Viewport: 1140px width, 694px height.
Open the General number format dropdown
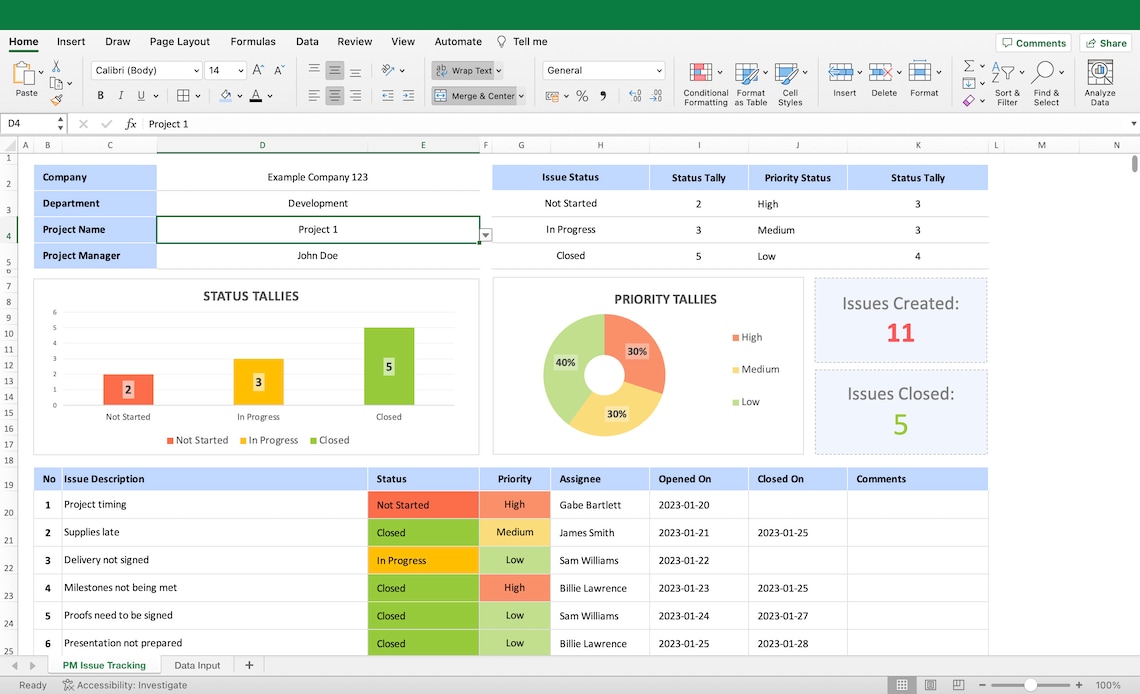coord(603,70)
